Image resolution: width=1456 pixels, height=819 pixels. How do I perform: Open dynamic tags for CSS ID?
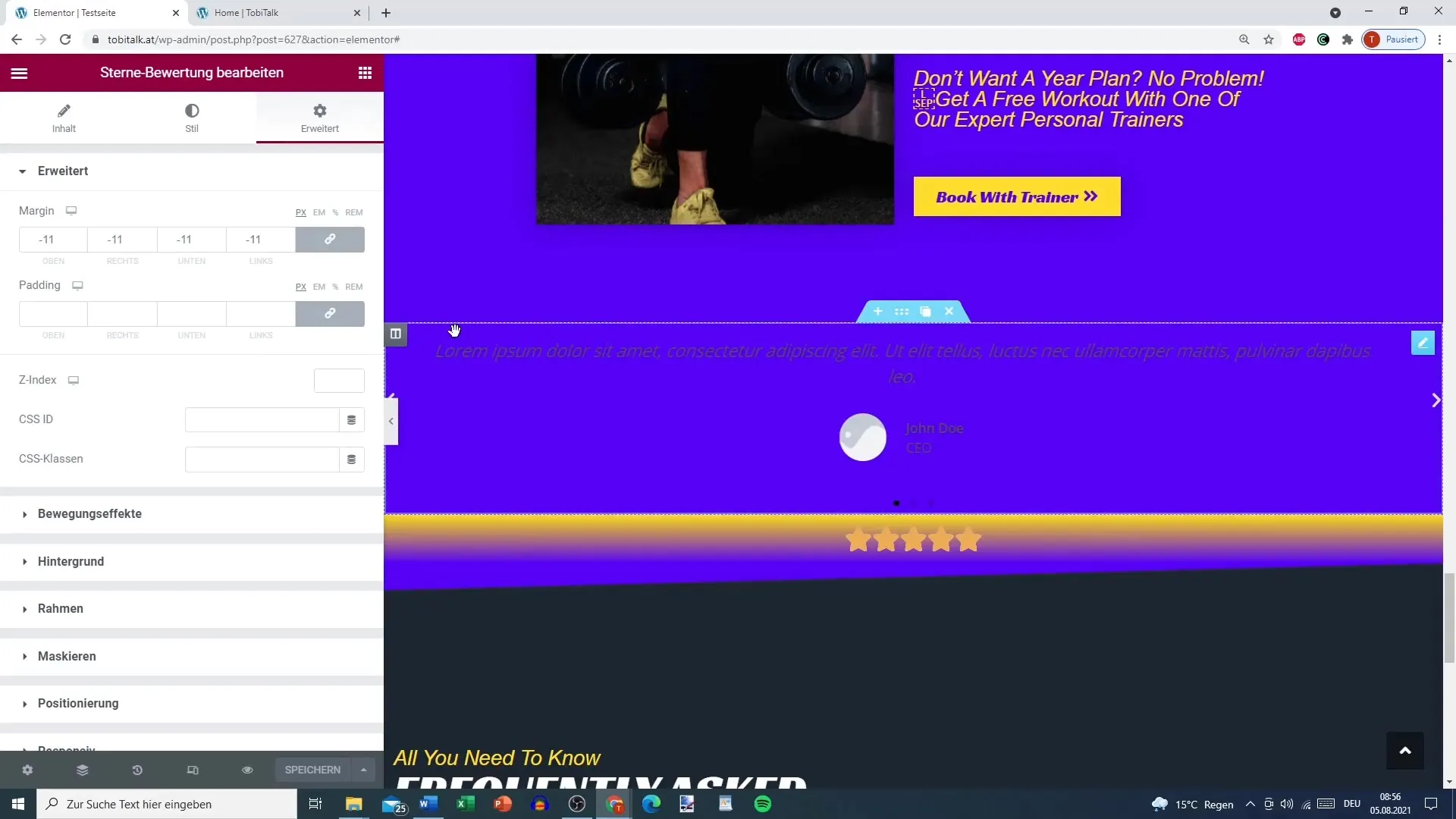pyautogui.click(x=352, y=420)
